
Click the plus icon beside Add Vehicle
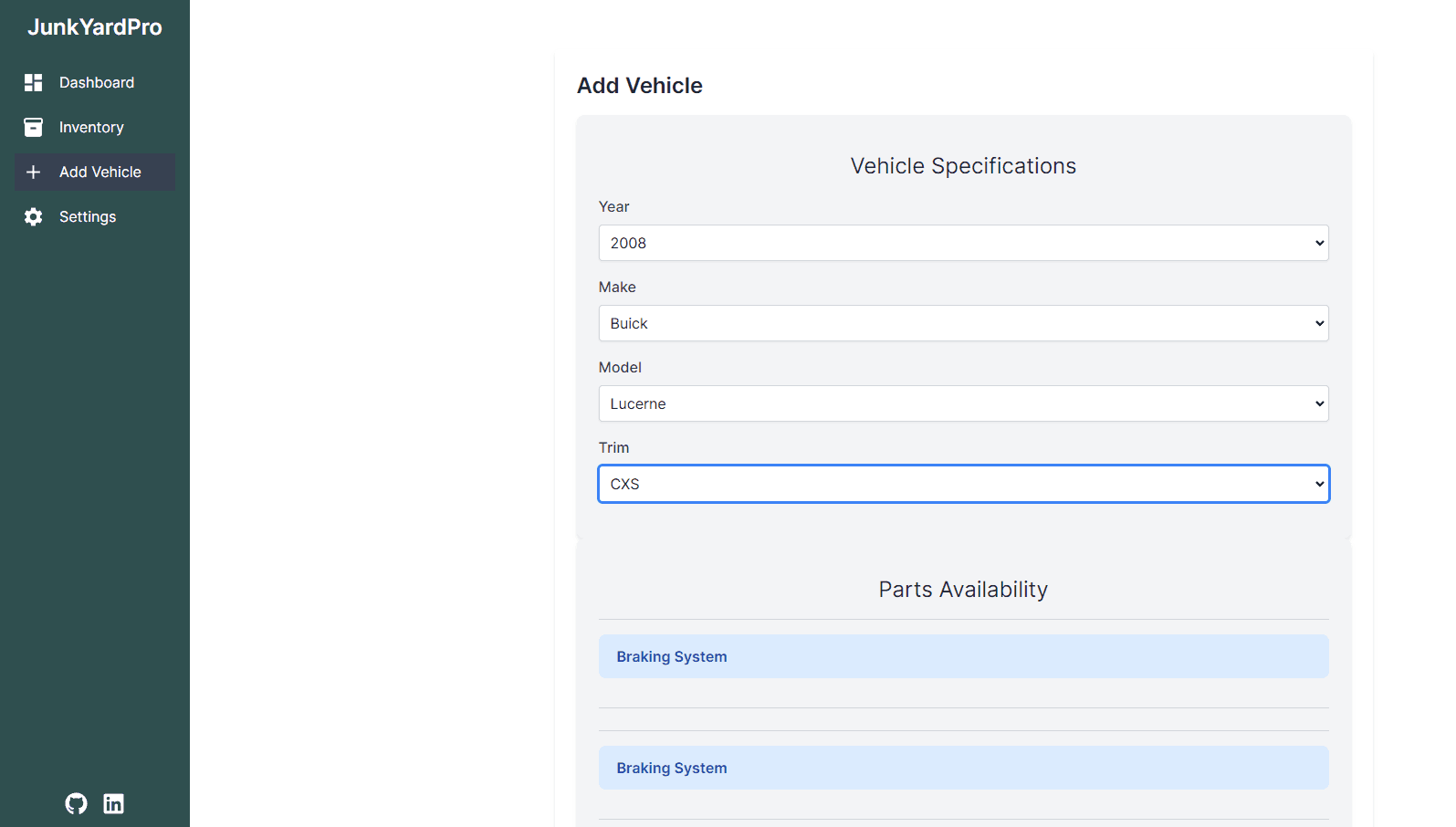[34, 173]
